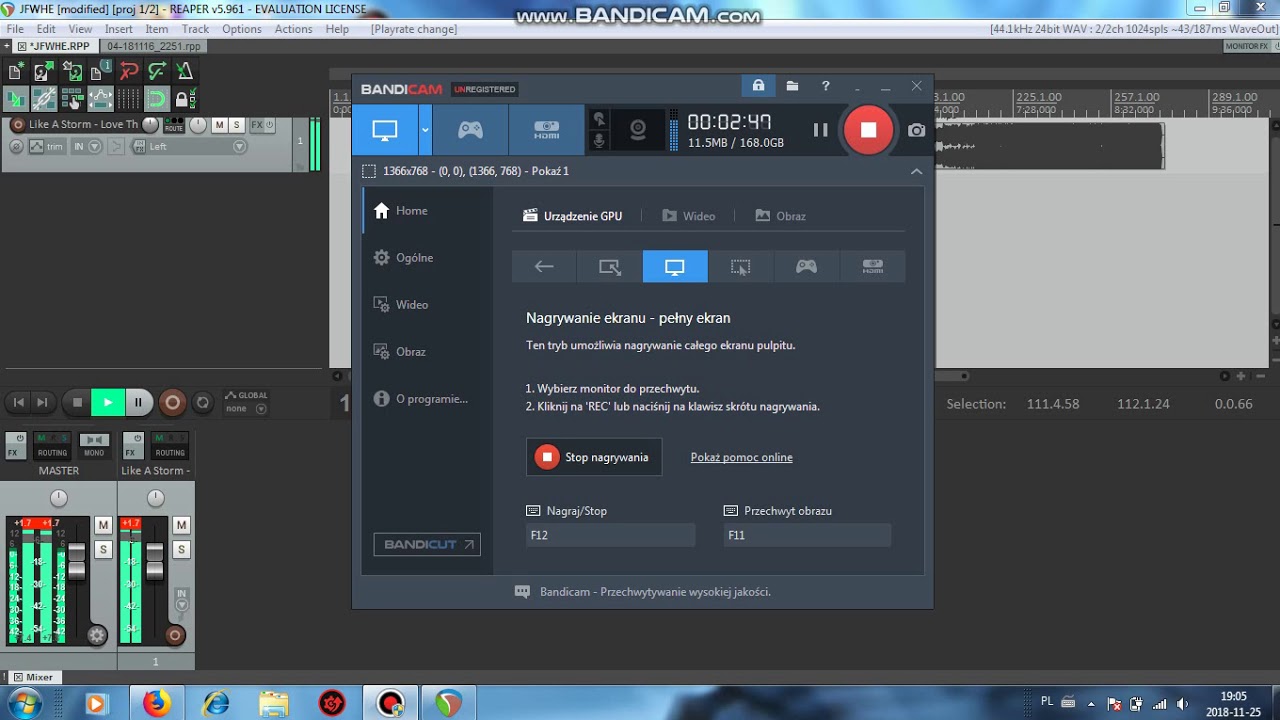Open FX for the Like A Storm track panel
This screenshot has height=720, width=1280.
point(257,125)
